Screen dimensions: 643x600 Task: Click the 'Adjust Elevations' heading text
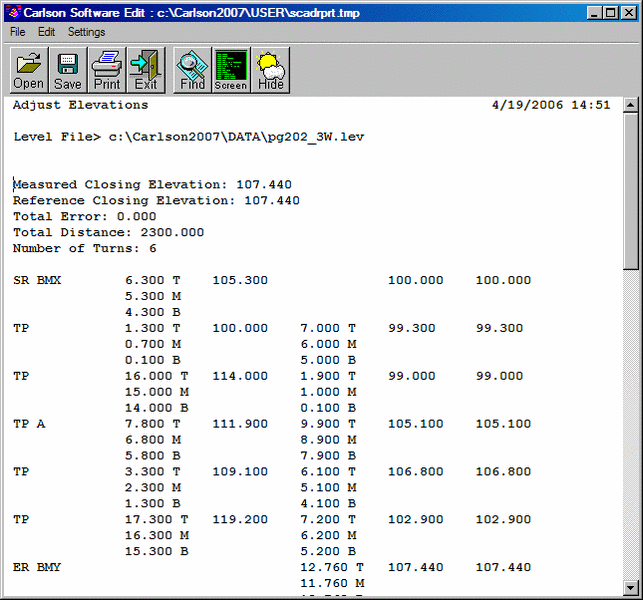[x=80, y=105]
